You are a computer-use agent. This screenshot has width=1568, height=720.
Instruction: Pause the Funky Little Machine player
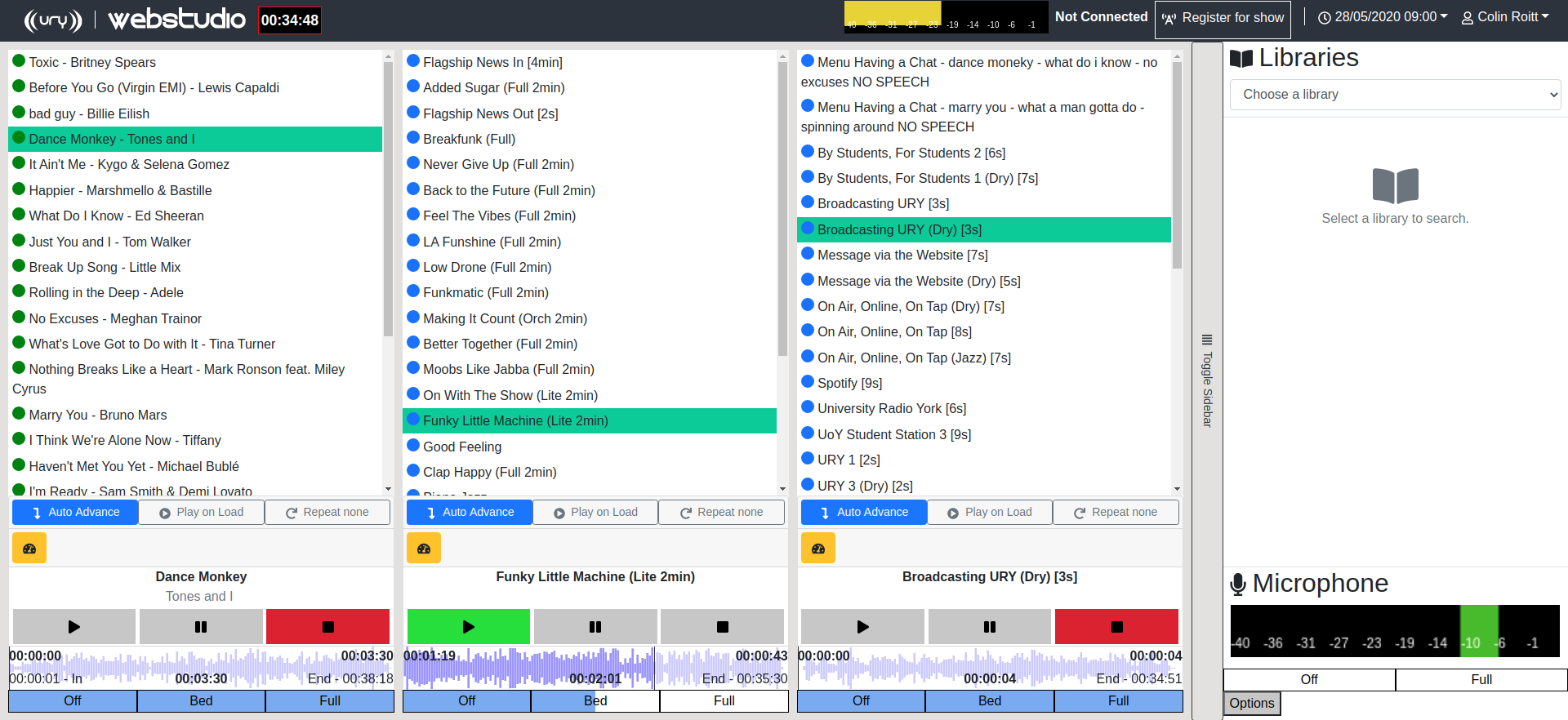click(595, 627)
